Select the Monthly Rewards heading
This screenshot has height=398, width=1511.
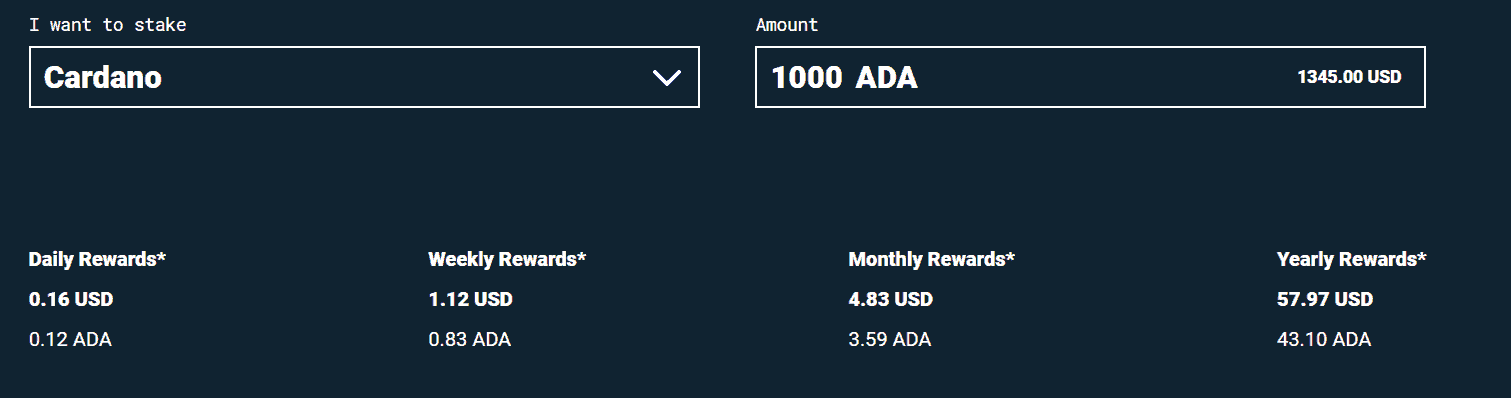(x=931, y=259)
